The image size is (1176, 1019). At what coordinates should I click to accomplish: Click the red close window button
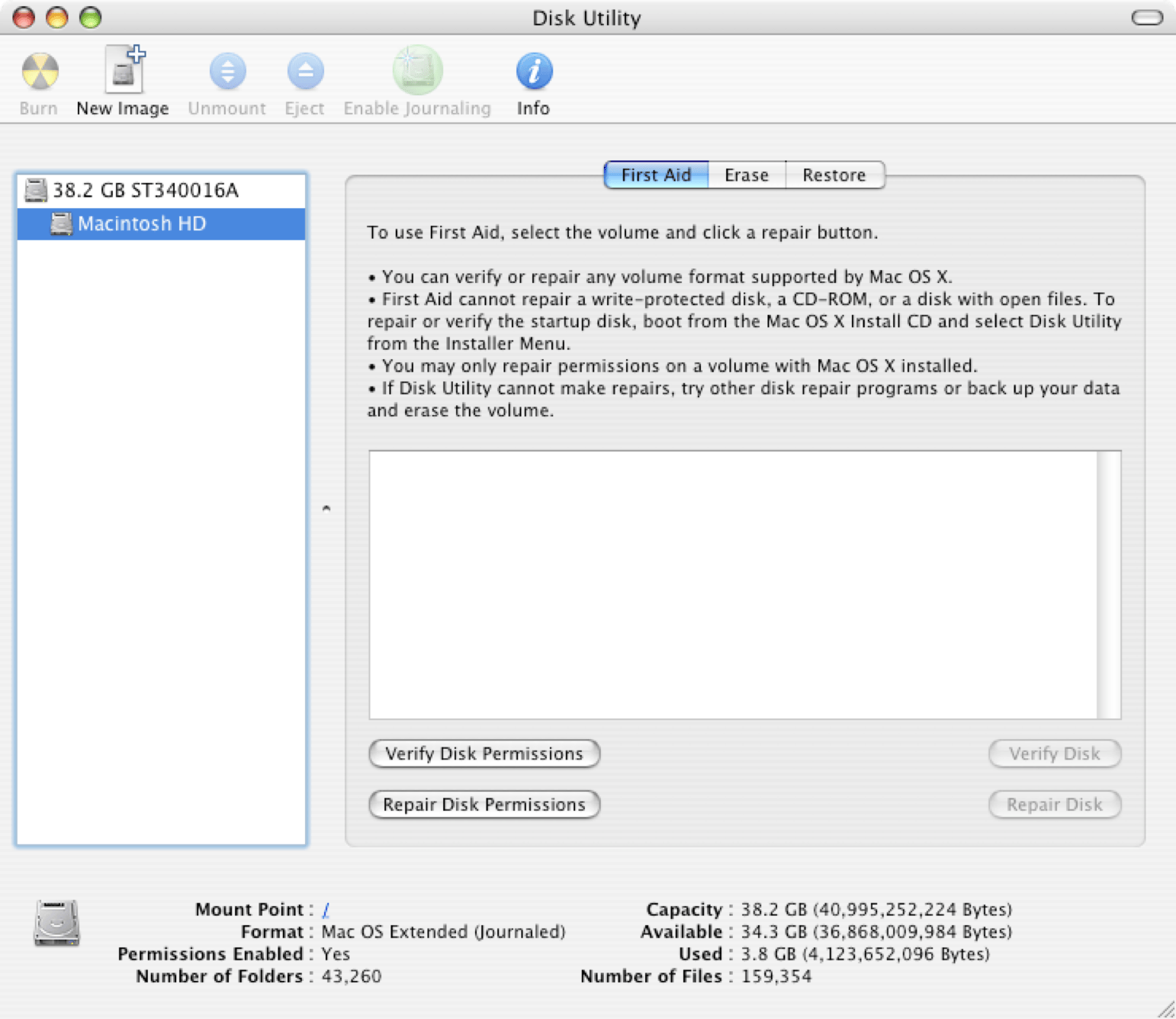(24, 17)
